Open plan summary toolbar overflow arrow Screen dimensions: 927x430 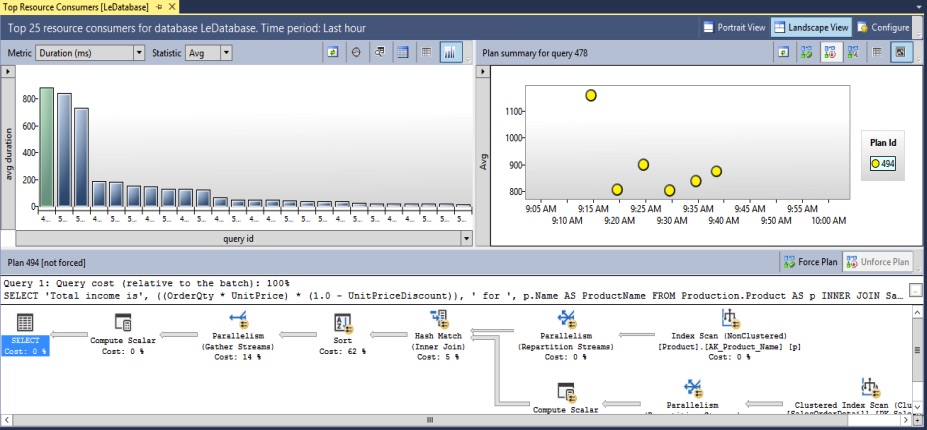918,60
